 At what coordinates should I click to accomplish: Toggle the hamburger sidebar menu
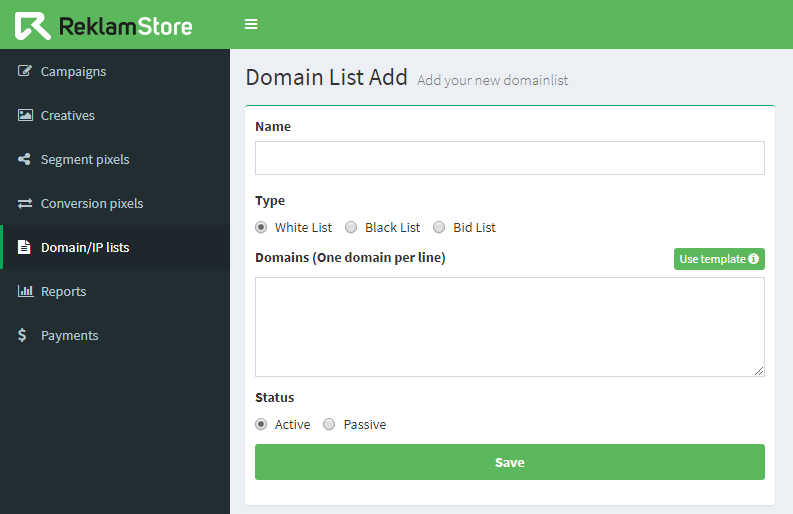[x=251, y=24]
